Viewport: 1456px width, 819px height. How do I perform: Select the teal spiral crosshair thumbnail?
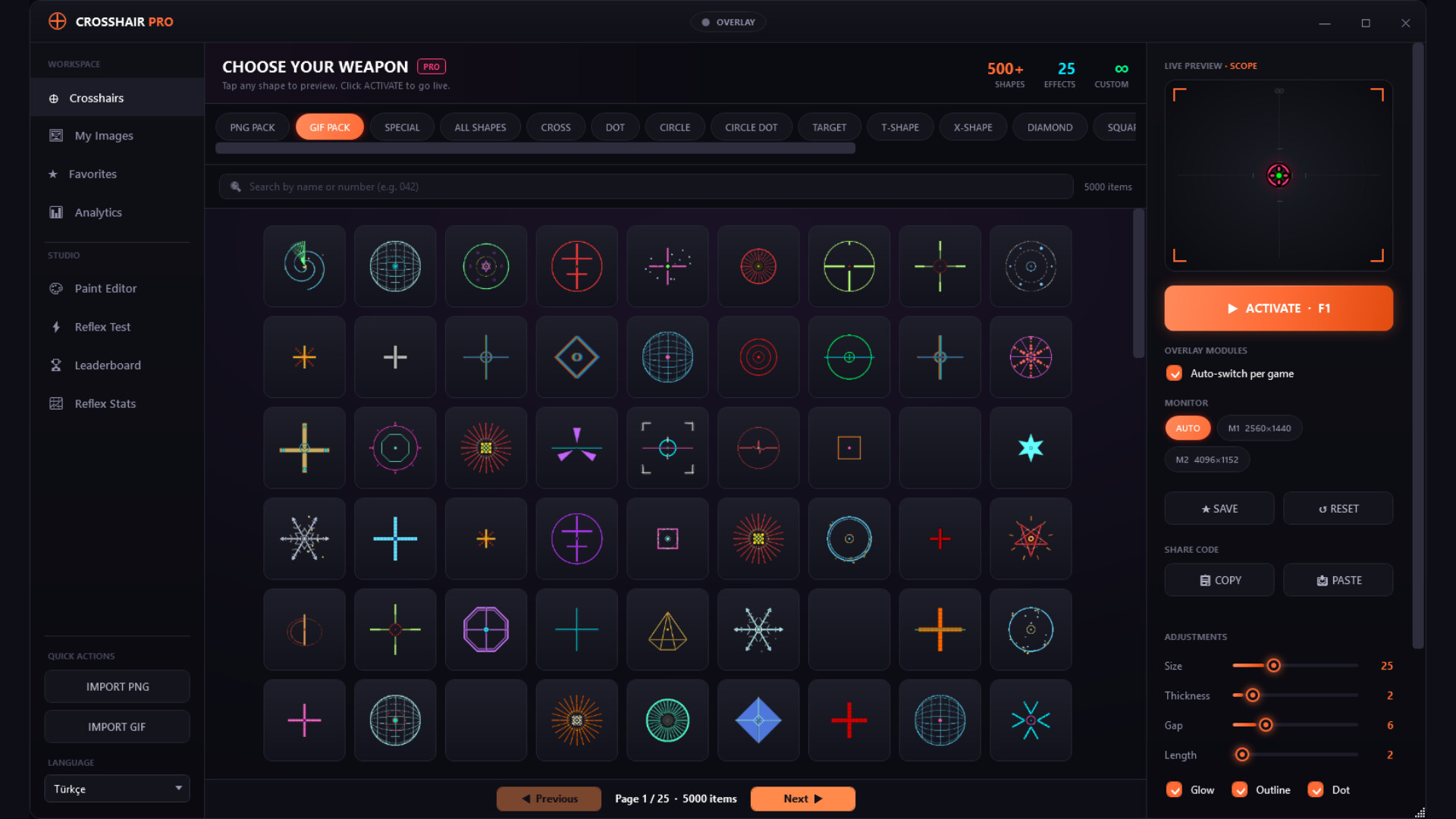[x=304, y=266]
